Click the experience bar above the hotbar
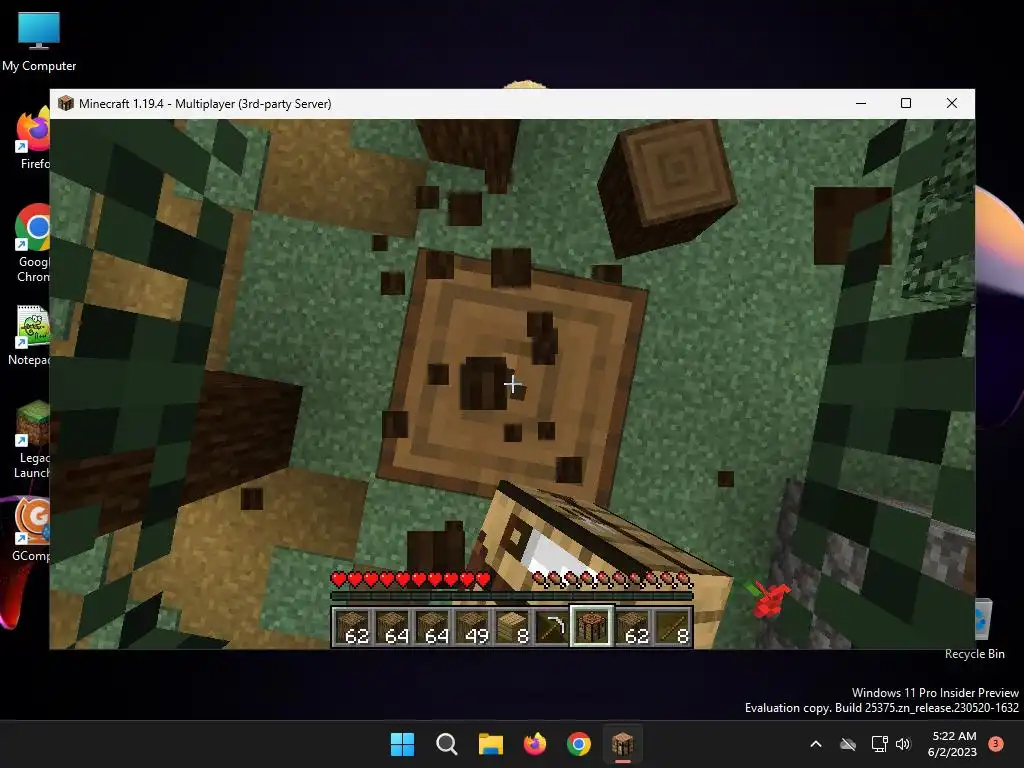The image size is (1024, 768). [512, 596]
